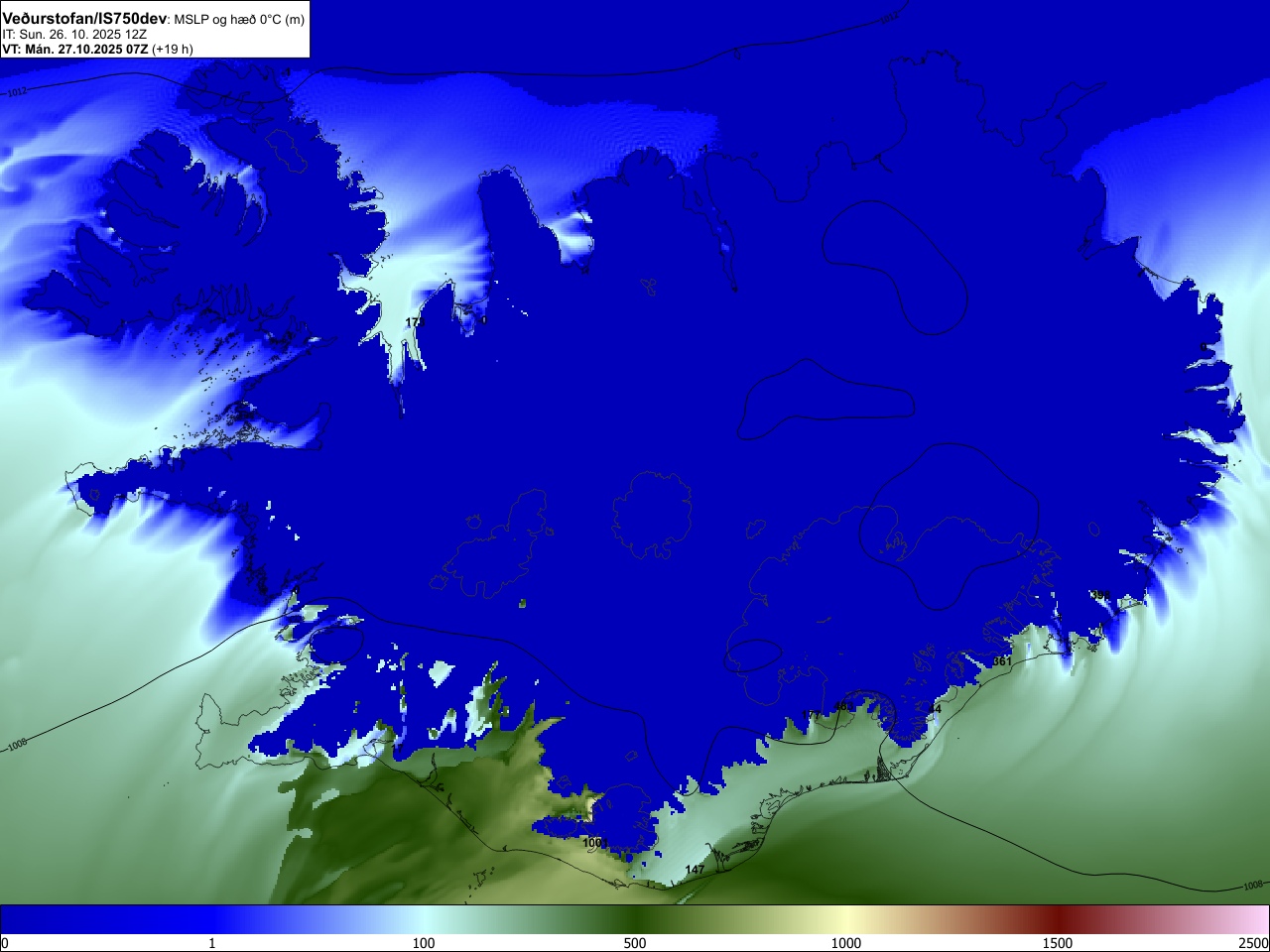Click the '1500' label on the color scale
Viewport: 1270px width, 952px height.
1058,943
